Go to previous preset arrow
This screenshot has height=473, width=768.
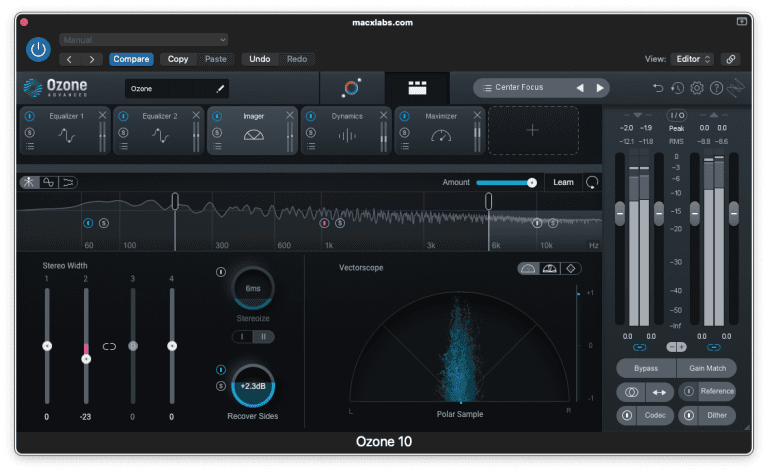[x=70, y=59]
